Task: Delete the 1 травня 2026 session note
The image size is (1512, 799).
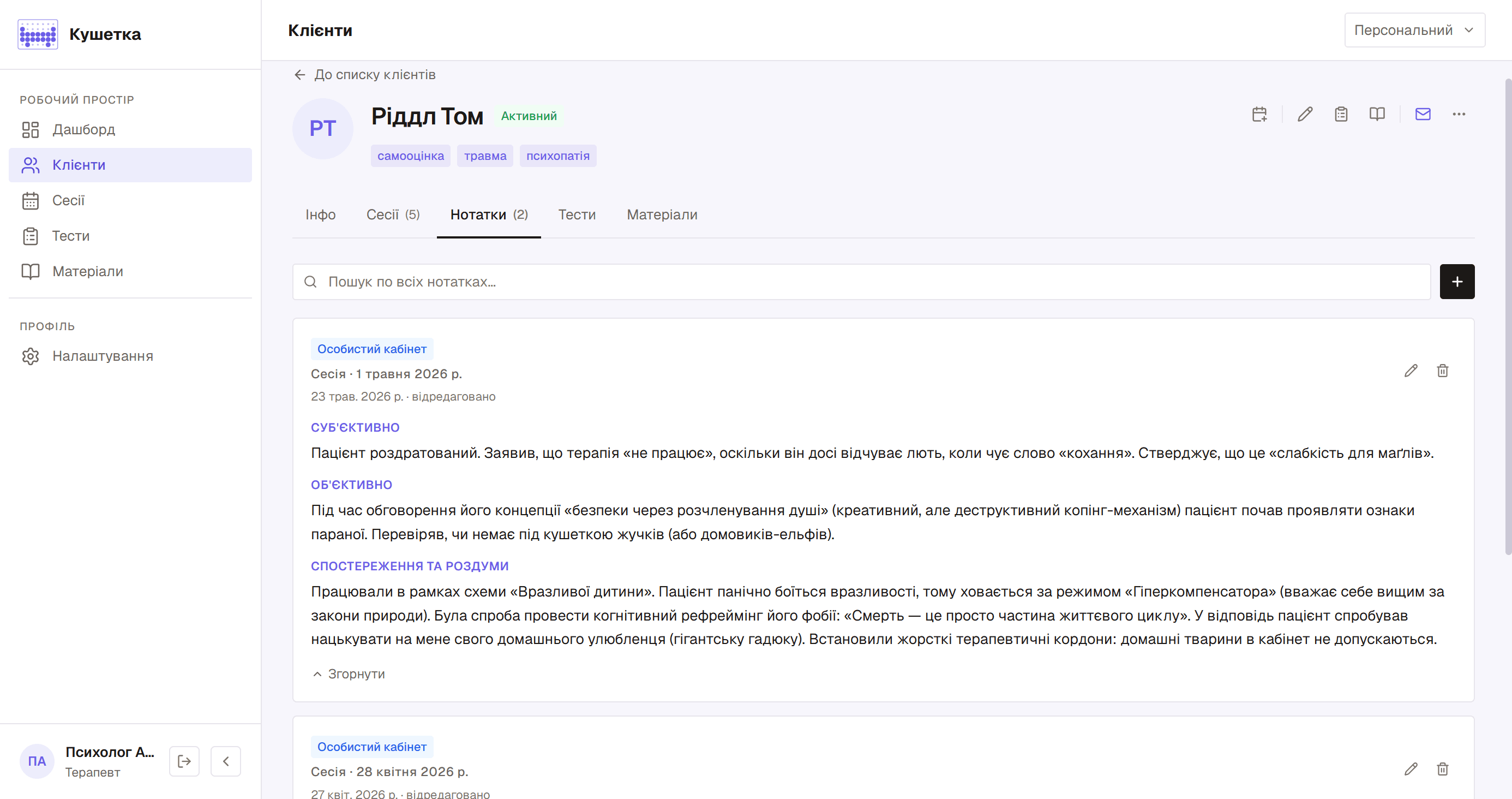Action: coord(1443,371)
